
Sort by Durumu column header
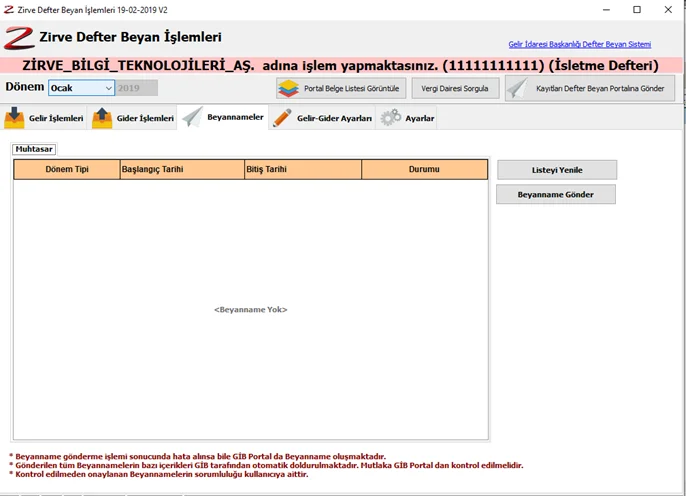[x=424, y=169]
